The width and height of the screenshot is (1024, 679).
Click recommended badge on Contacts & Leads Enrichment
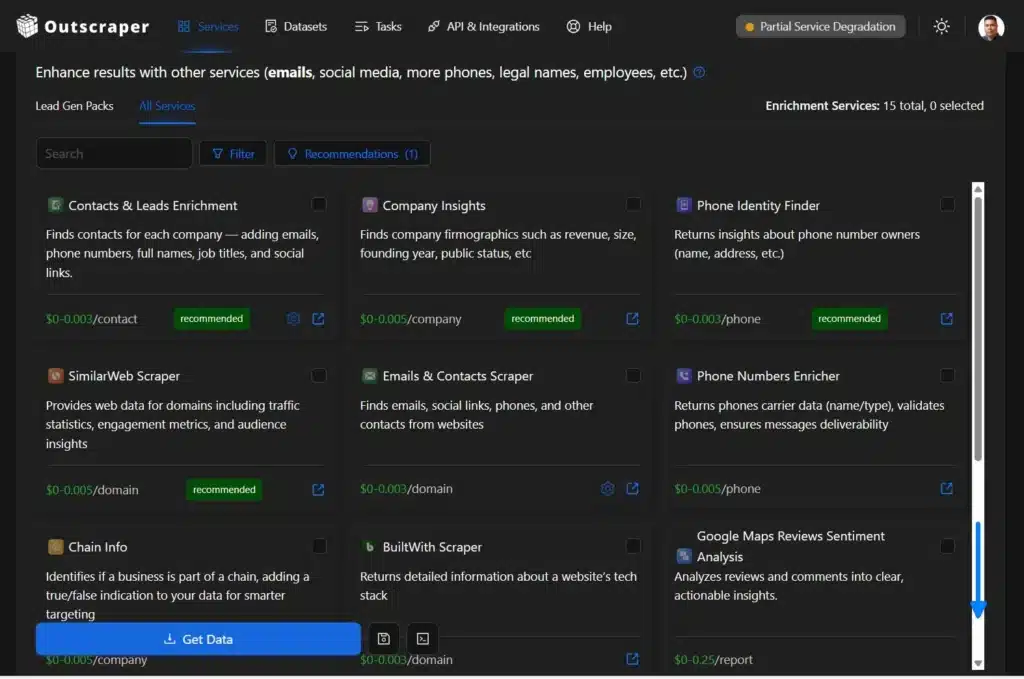(212, 319)
